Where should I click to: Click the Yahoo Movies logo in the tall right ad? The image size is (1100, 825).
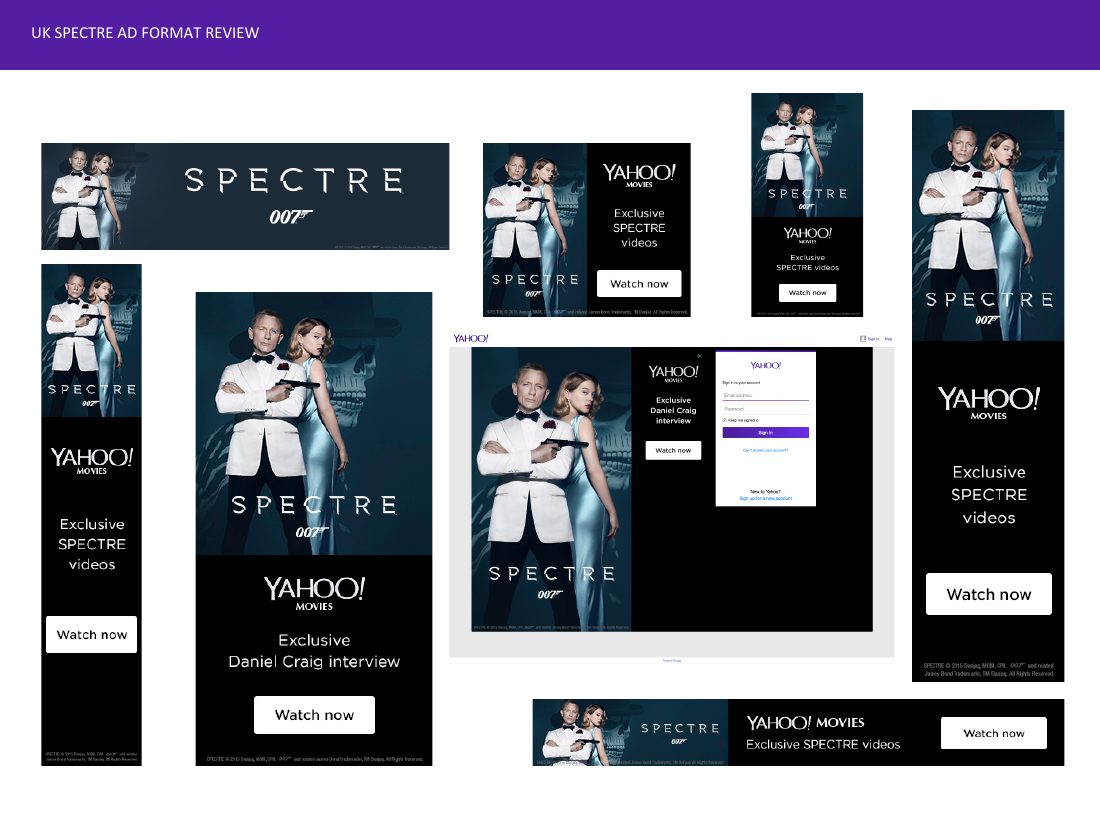(x=988, y=403)
